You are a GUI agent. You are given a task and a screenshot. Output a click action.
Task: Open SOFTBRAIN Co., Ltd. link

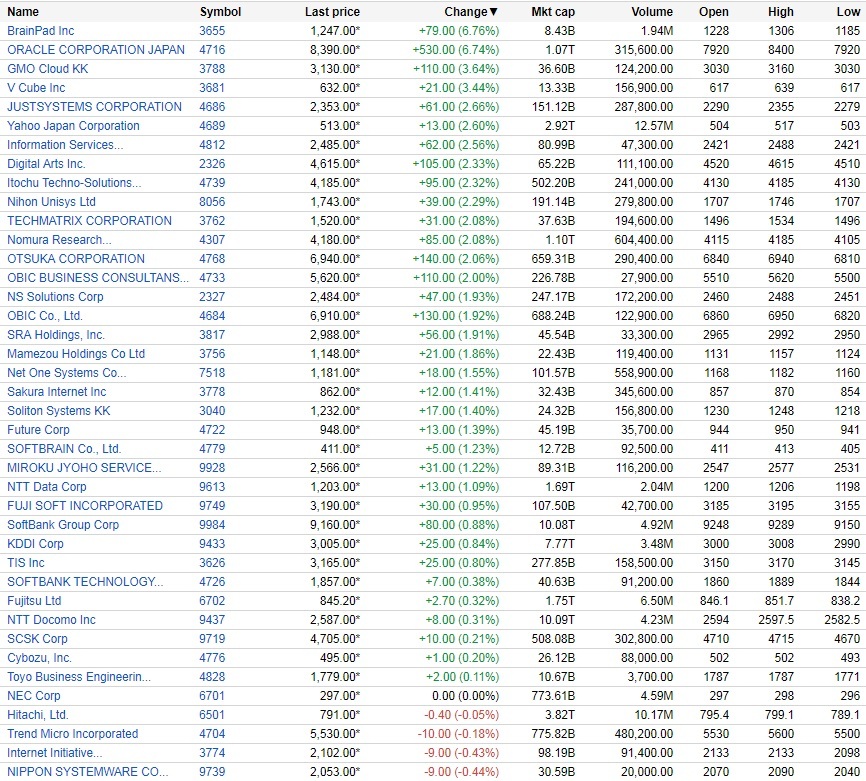coord(64,449)
